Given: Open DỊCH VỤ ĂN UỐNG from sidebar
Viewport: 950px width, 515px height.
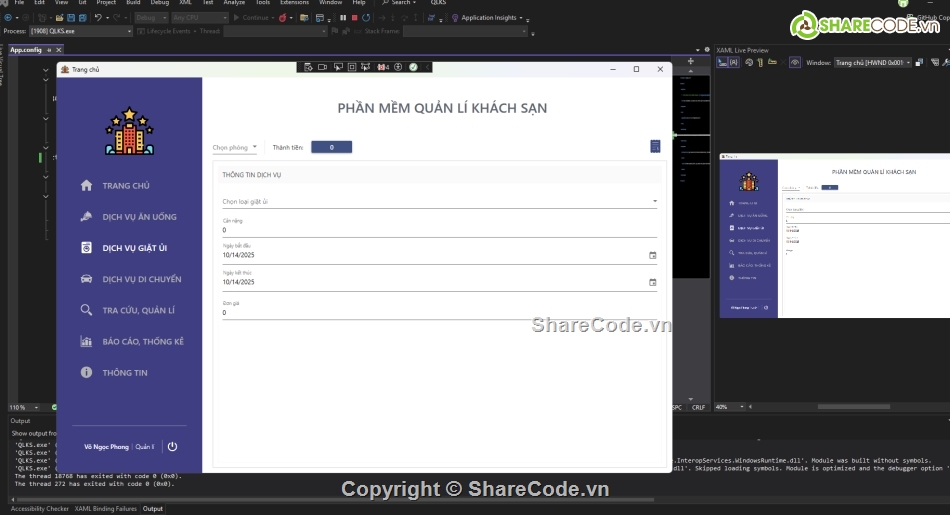Looking at the screenshot, I should pyautogui.click(x=139, y=217).
